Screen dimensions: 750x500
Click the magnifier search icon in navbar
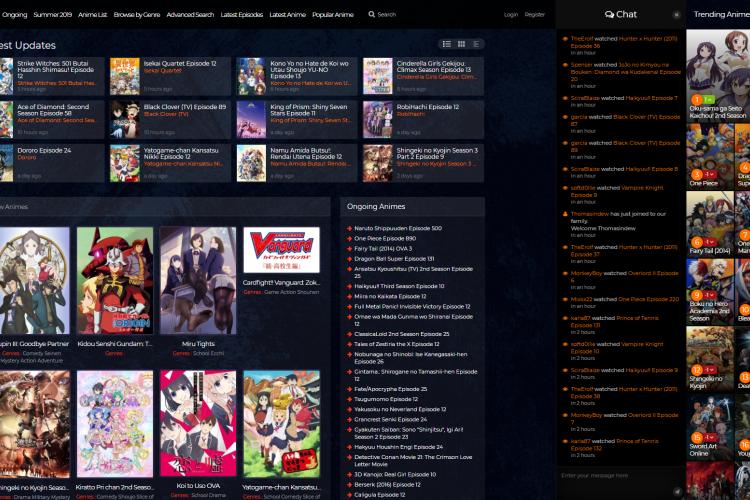click(372, 14)
